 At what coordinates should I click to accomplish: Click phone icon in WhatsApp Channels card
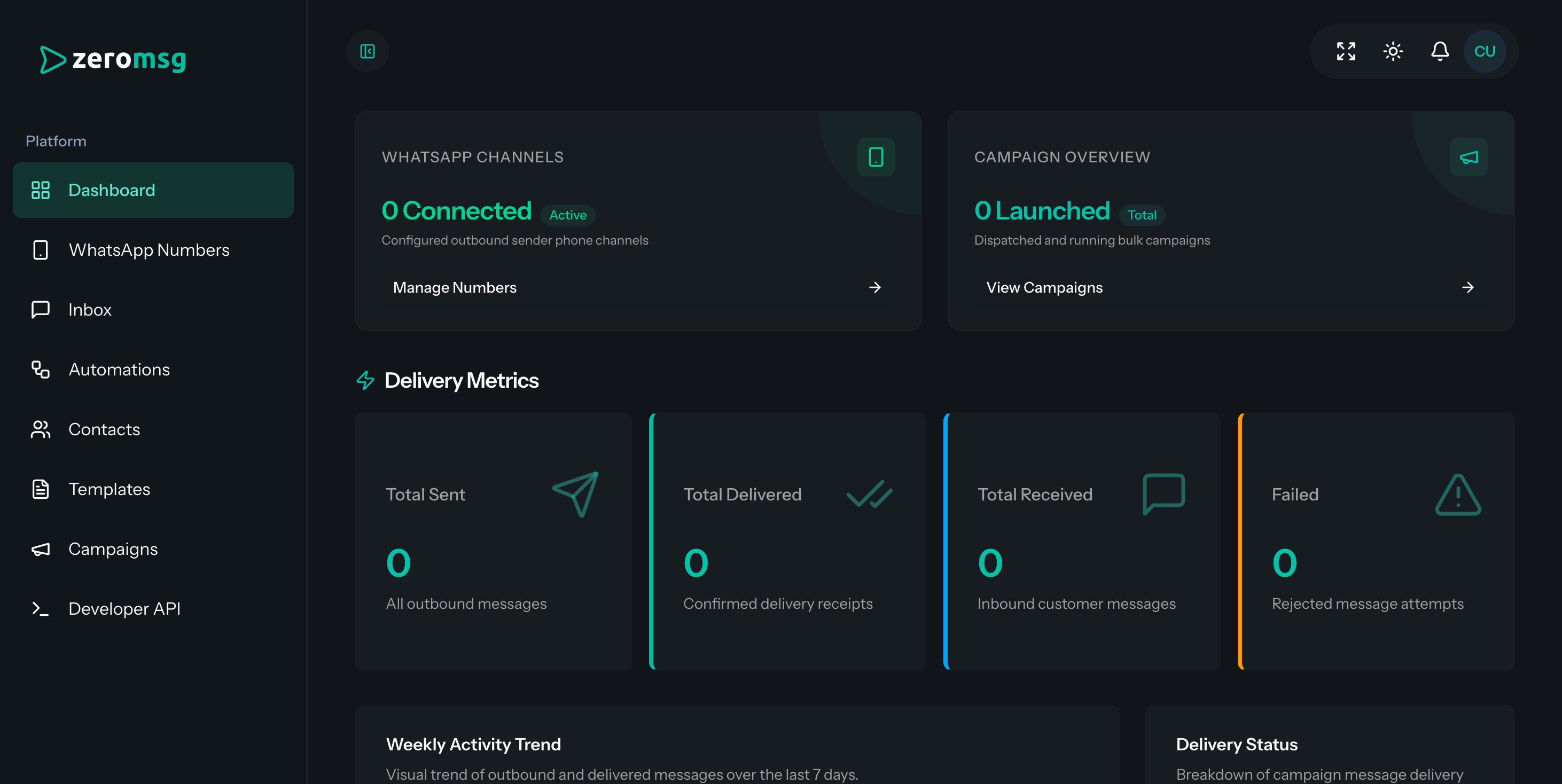pyautogui.click(x=876, y=157)
